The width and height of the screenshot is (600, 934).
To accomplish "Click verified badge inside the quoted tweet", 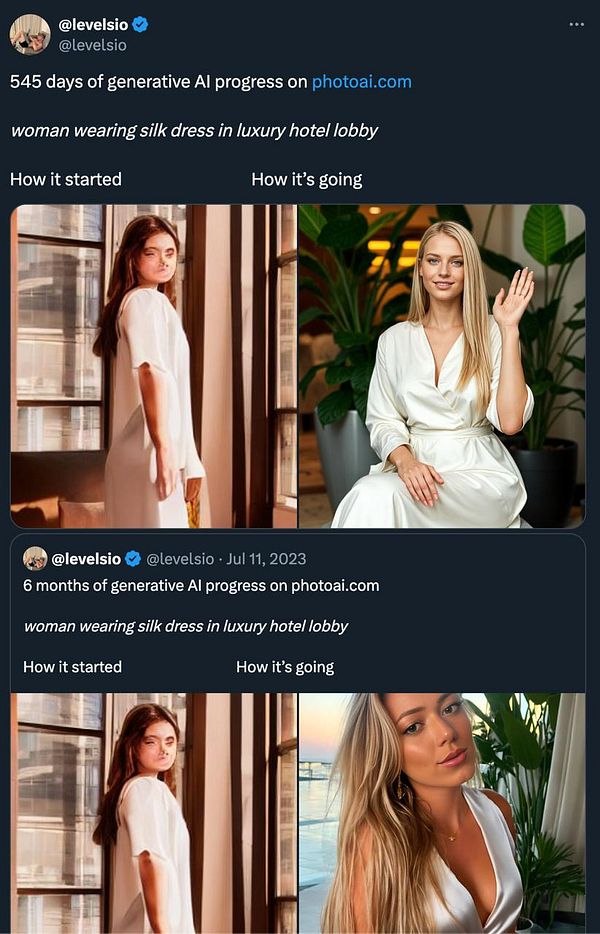I will (x=134, y=558).
